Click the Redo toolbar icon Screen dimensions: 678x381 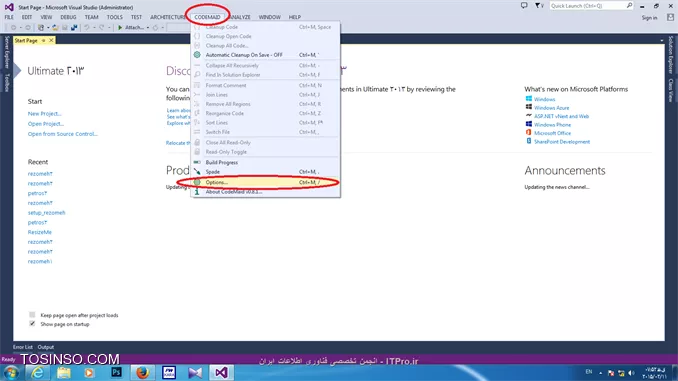click(x=102, y=28)
